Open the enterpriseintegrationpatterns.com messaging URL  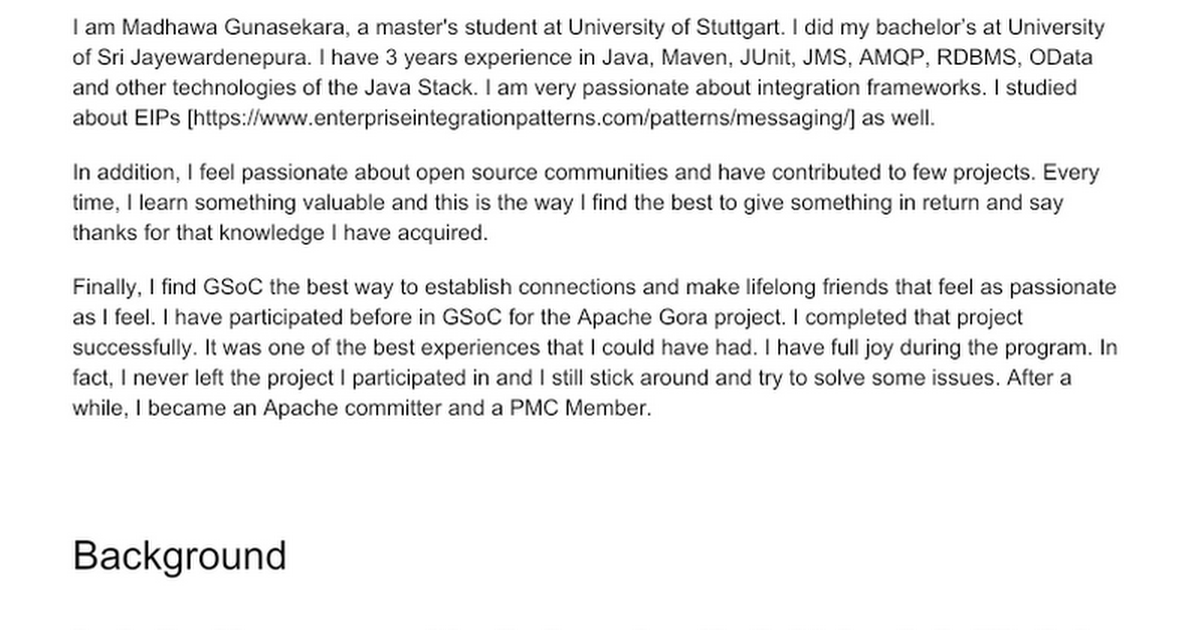520,118
